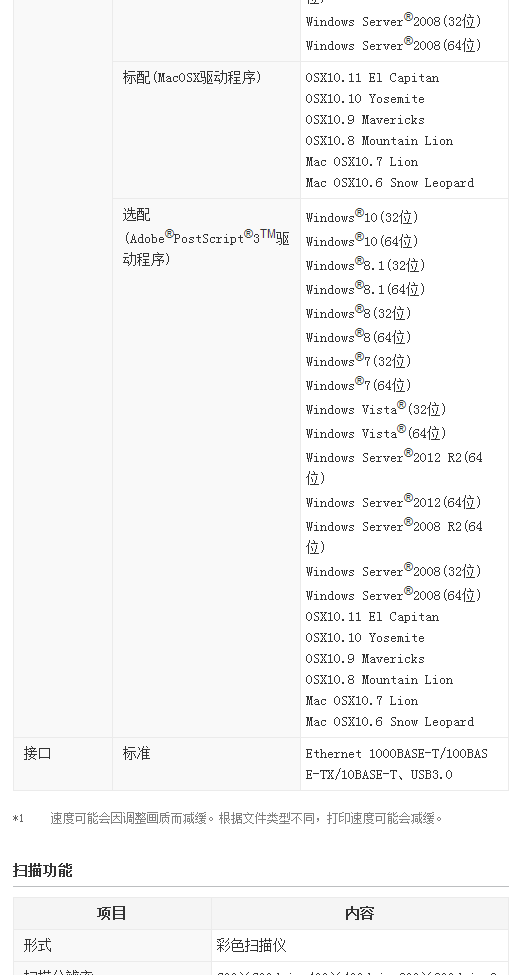Click the Windows 7 (64位) entry
Image resolution: width=519 pixels, height=975 pixels.
359,384
